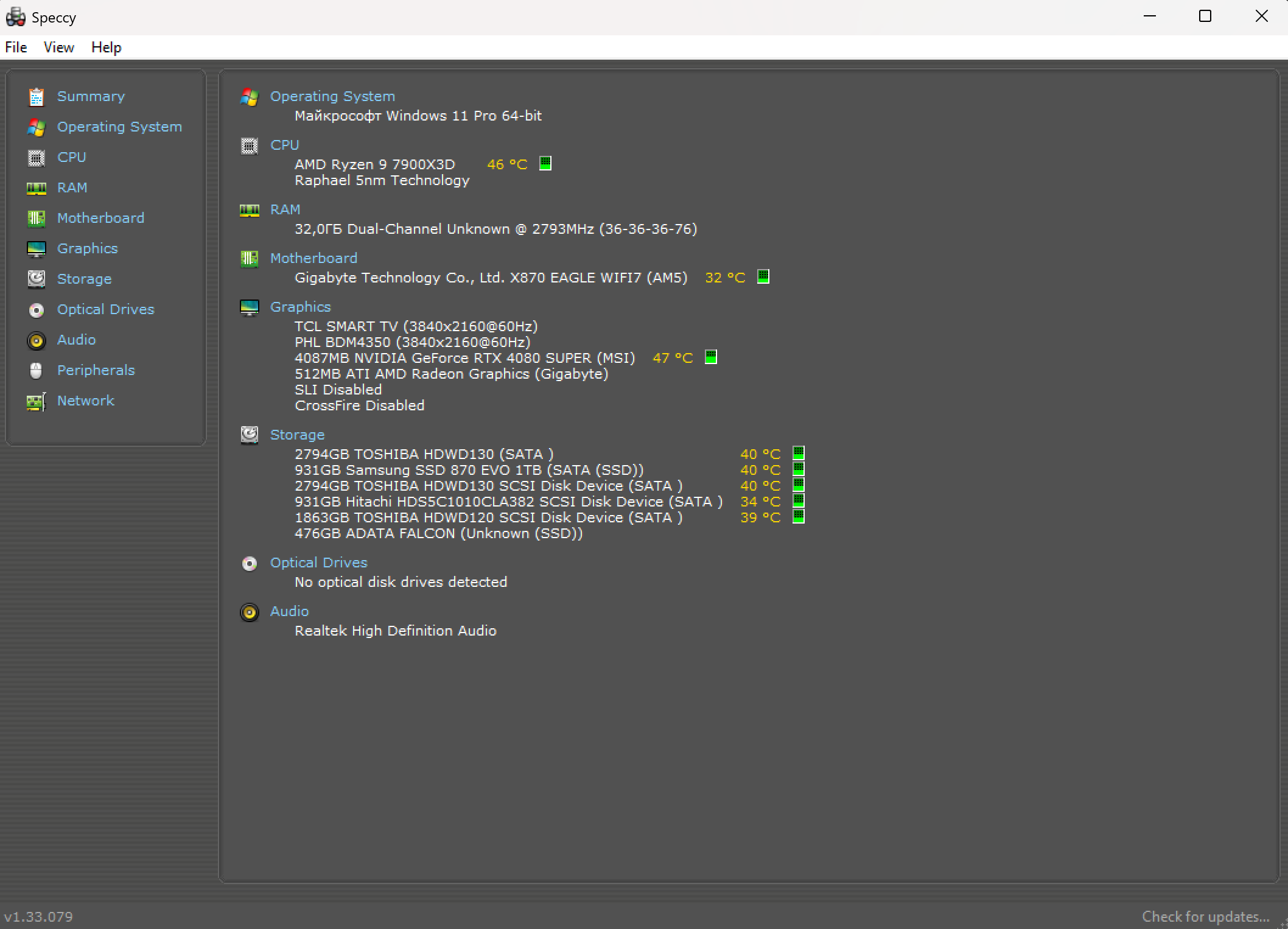This screenshot has width=1288, height=929.
Task: Open the View menu
Action: [59, 47]
